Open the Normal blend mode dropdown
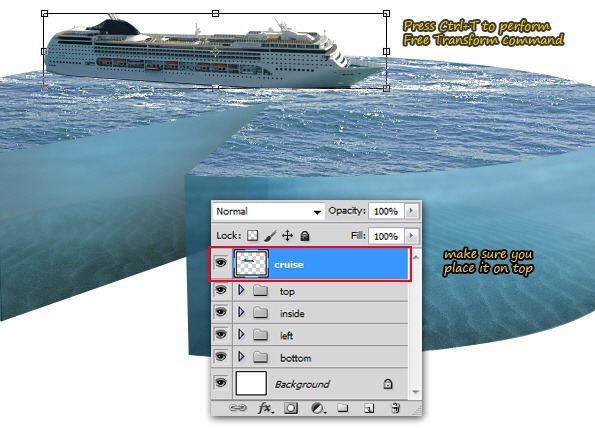The image size is (595, 428). (268, 211)
